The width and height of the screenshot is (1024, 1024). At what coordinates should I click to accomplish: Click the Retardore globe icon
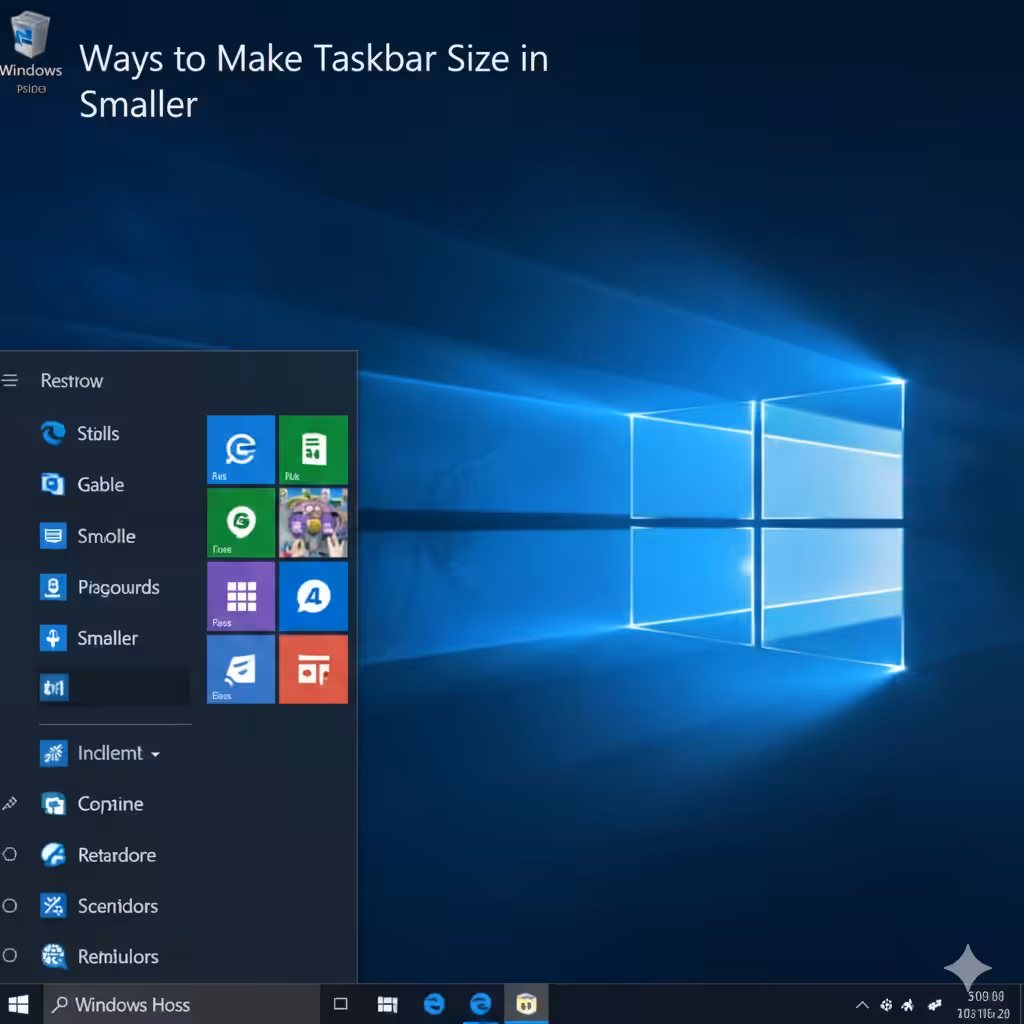[53, 855]
